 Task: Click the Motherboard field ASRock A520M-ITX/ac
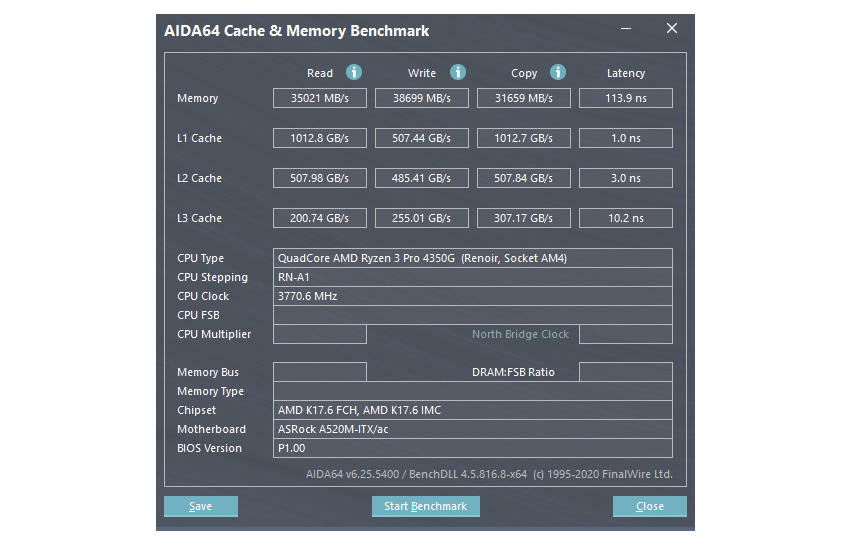[x=473, y=429]
